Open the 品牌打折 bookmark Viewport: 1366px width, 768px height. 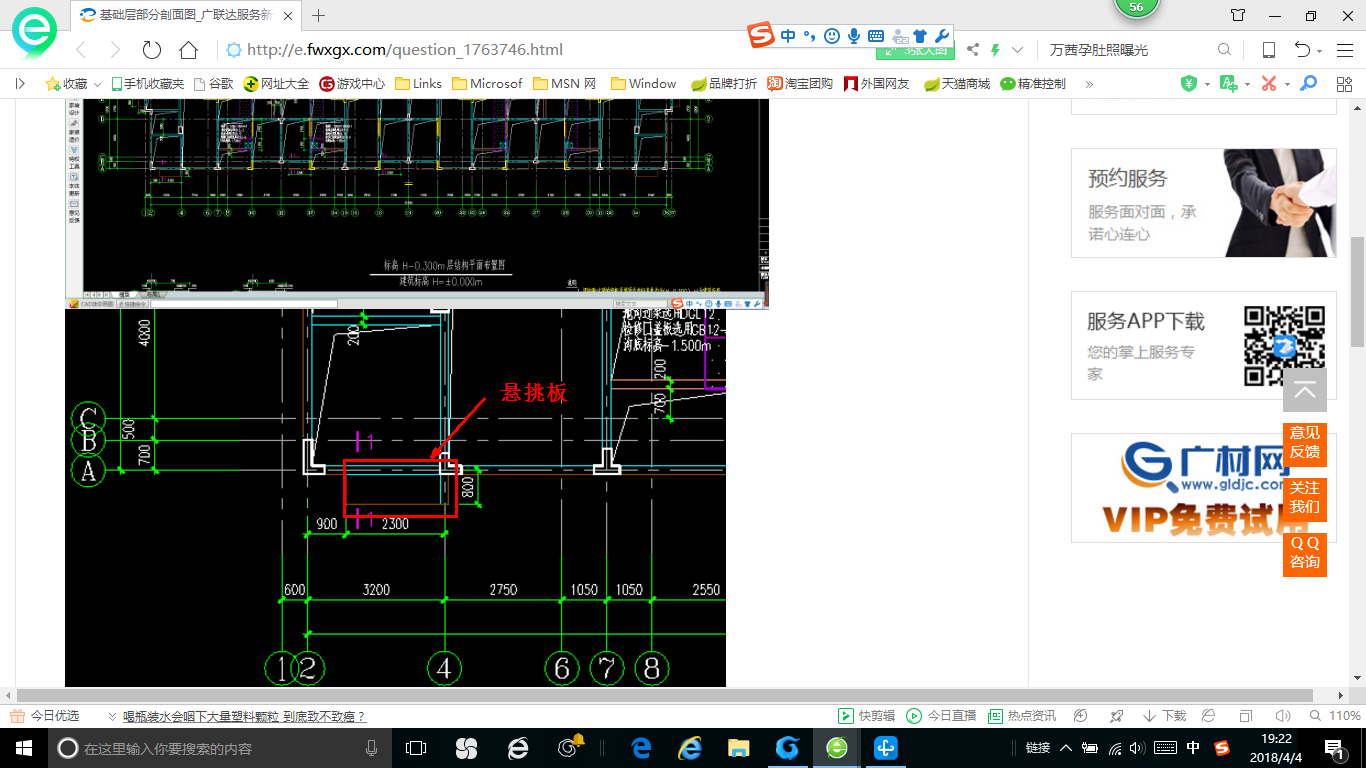(x=724, y=84)
